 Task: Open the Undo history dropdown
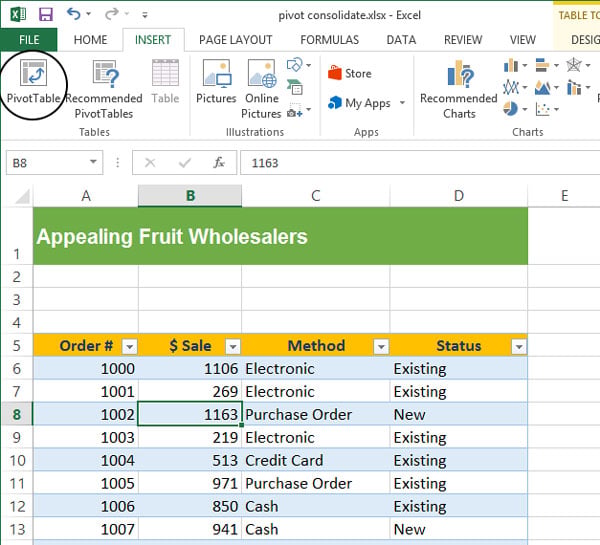89,14
